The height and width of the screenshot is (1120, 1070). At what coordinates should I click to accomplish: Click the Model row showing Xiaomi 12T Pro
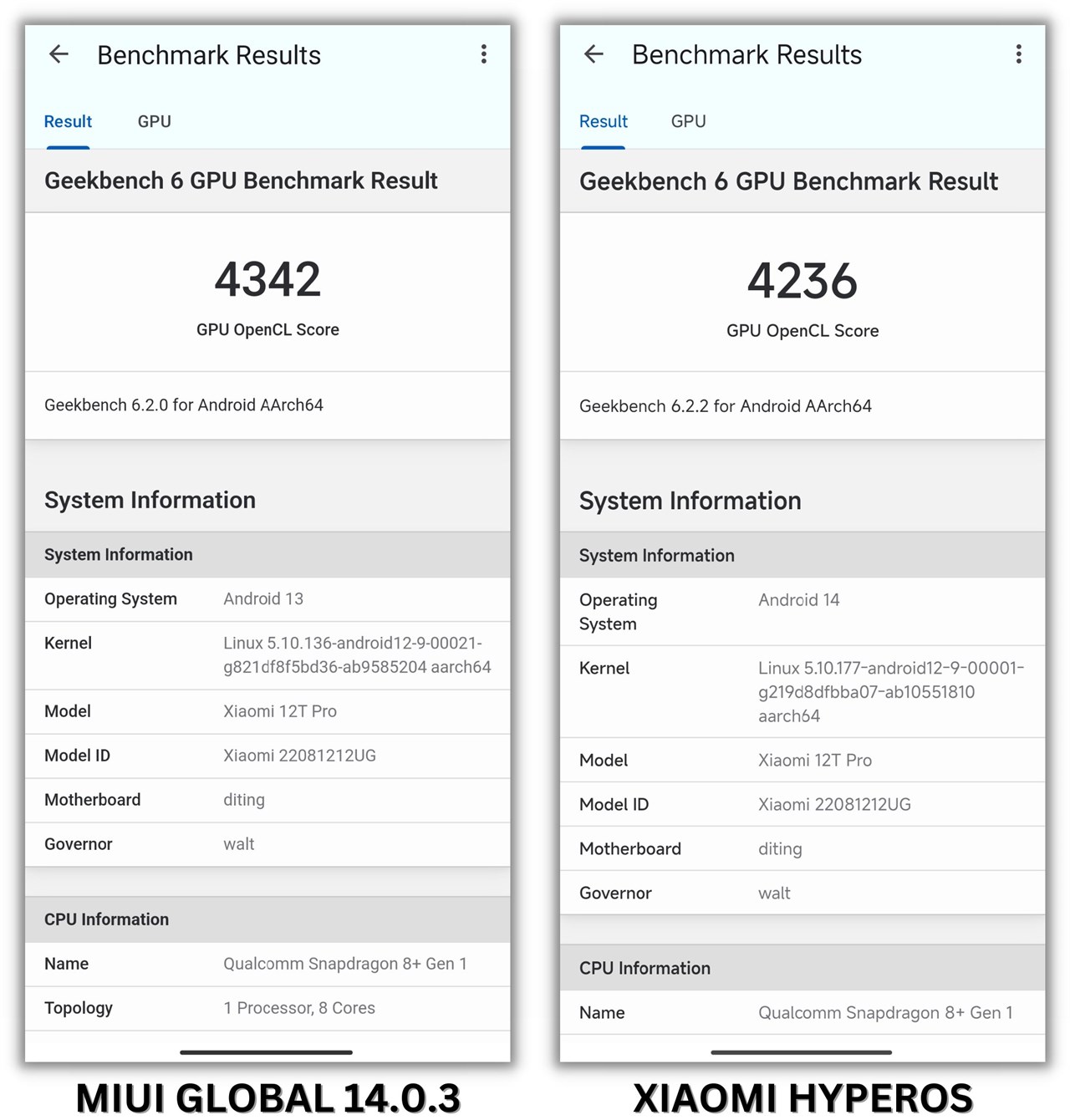[x=267, y=711]
